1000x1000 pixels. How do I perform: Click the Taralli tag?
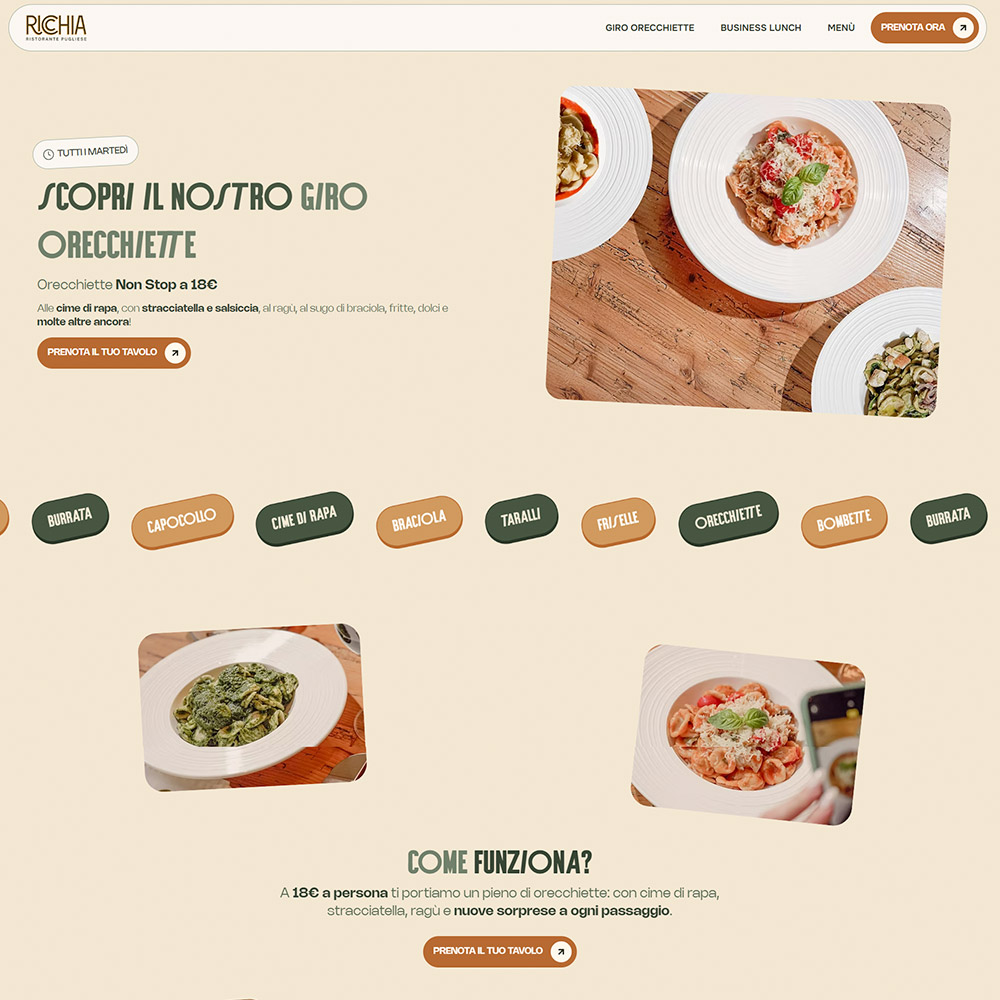click(x=521, y=518)
